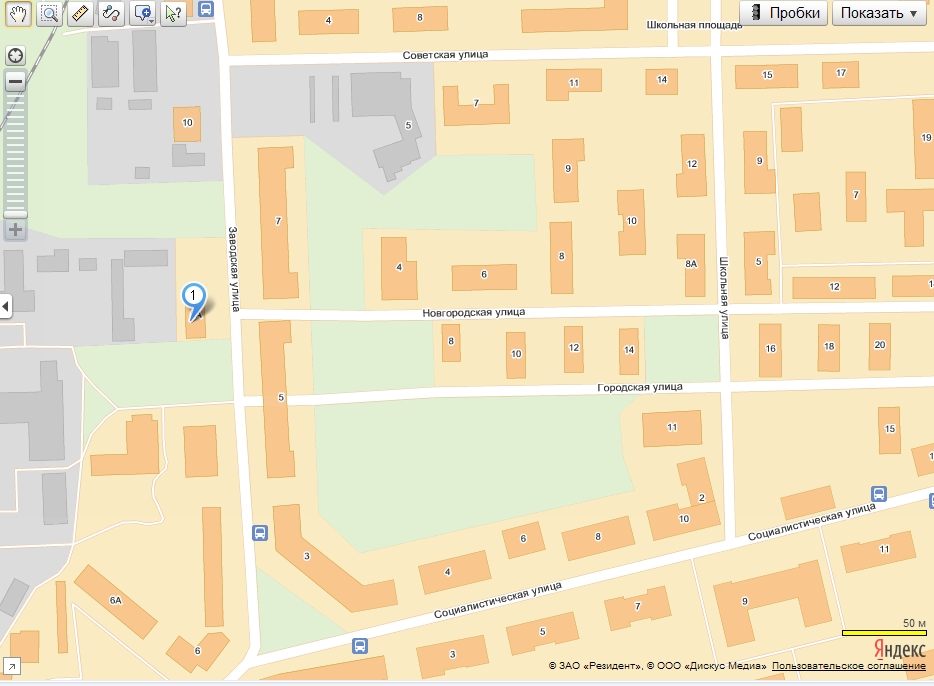
Task: Open the Показать dropdown menu
Action: coord(879,13)
